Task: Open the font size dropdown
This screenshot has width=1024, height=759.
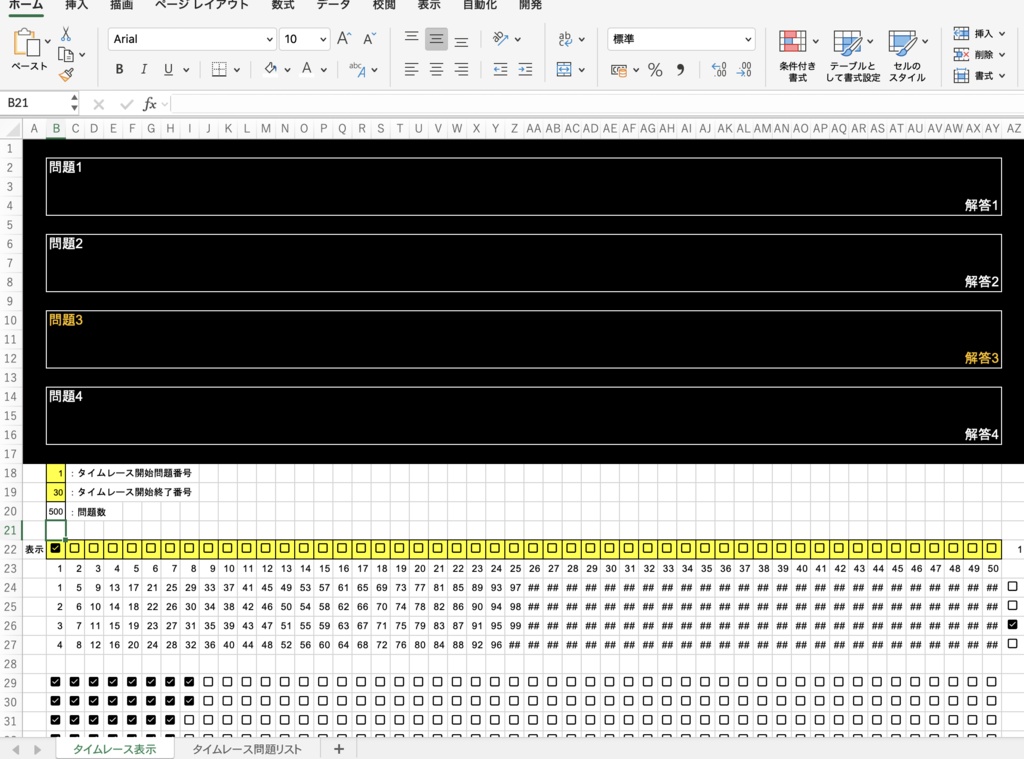Action: point(323,39)
